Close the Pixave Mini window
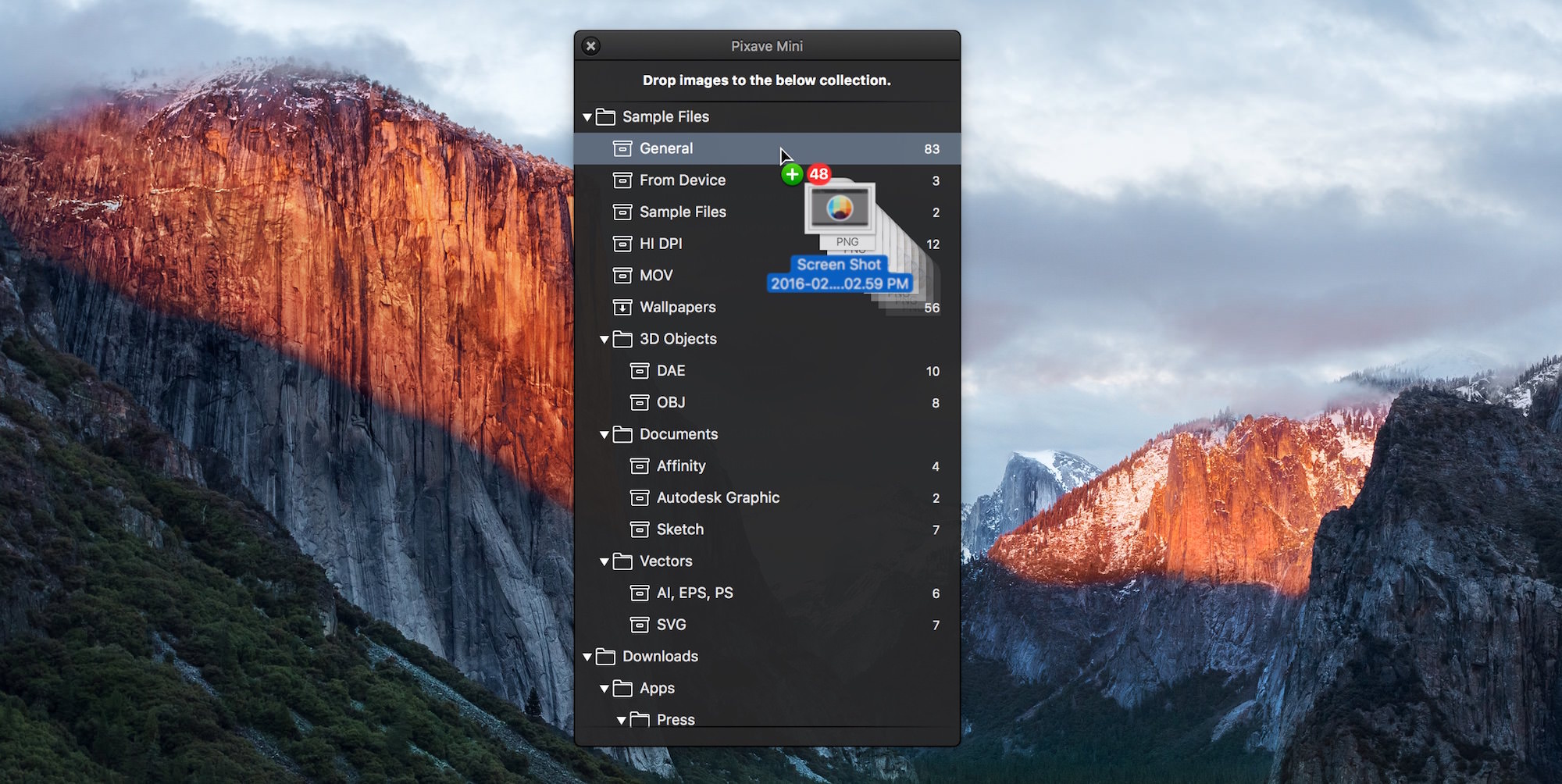This screenshot has width=1562, height=784. [591, 46]
